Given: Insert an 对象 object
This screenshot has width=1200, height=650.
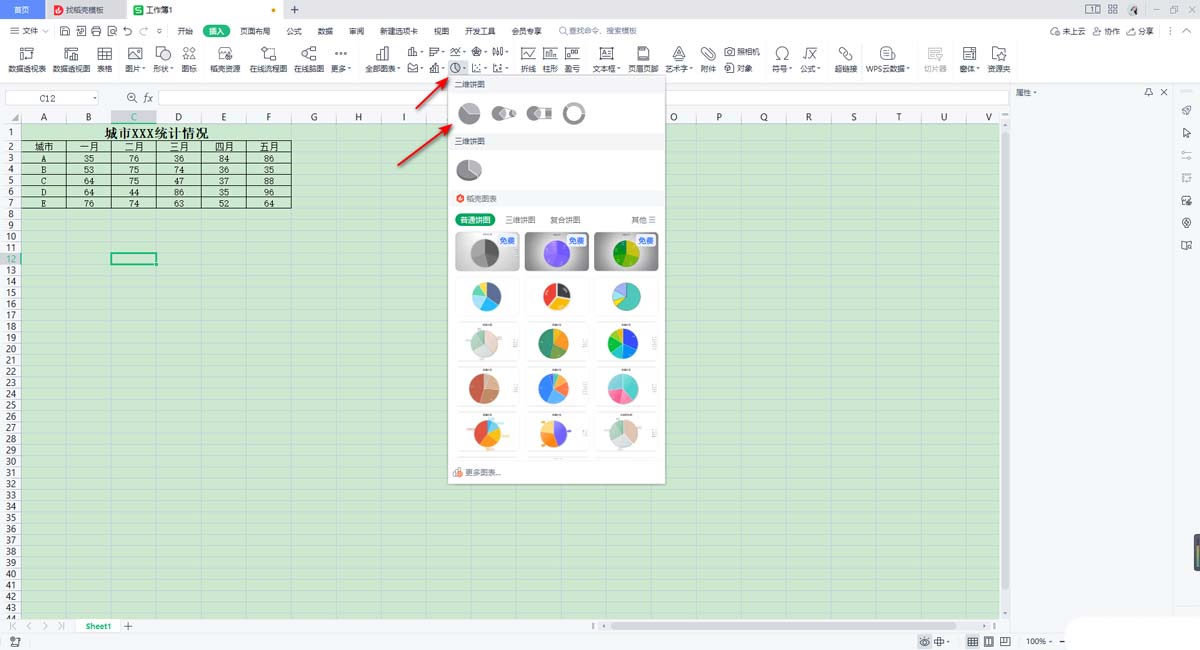Looking at the screenshot, I should [x=739, y=68].
